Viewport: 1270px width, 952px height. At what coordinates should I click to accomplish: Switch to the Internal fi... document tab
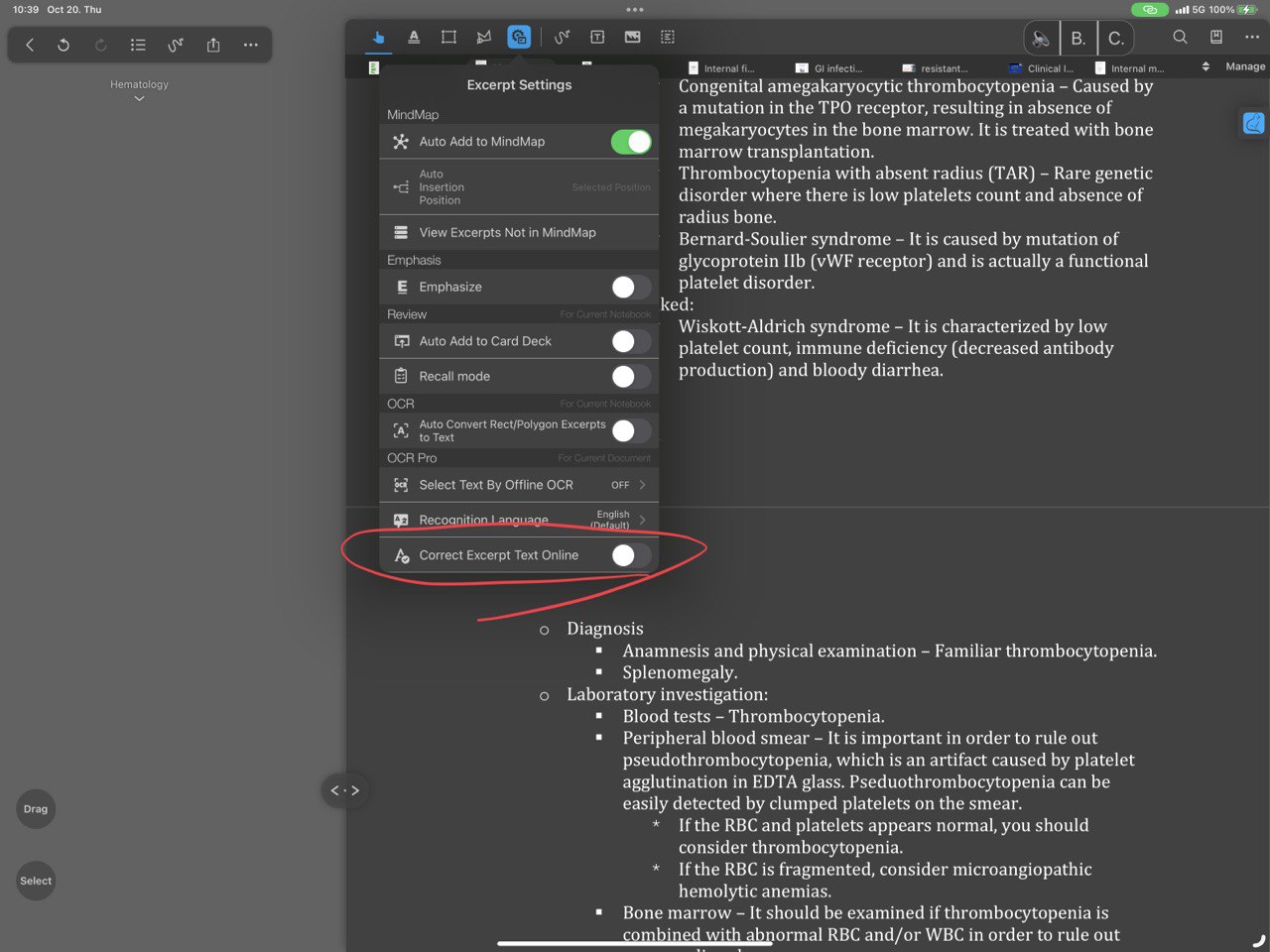(x=721, y=68)
